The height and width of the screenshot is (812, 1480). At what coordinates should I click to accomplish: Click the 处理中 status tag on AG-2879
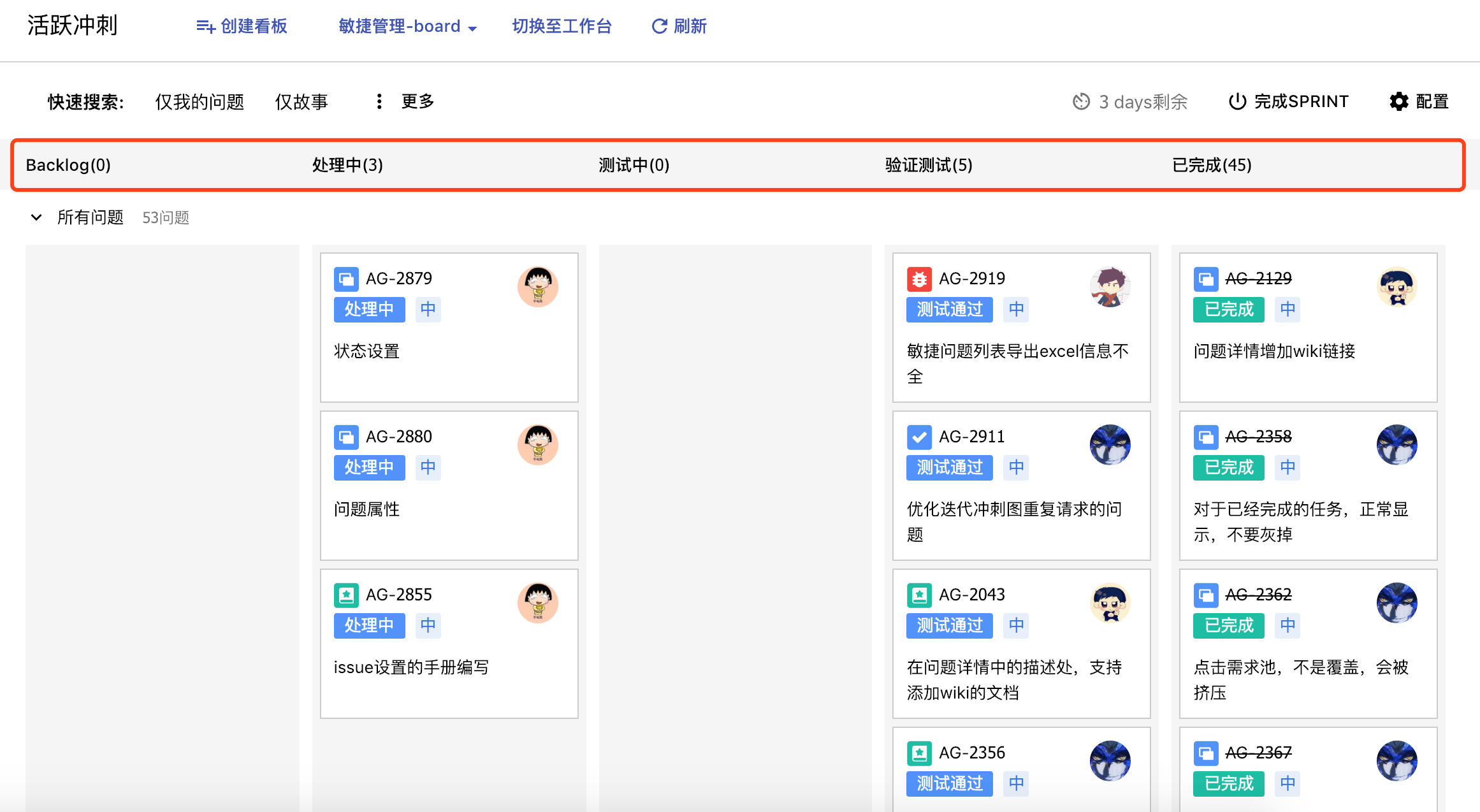(x=370, y=309)
